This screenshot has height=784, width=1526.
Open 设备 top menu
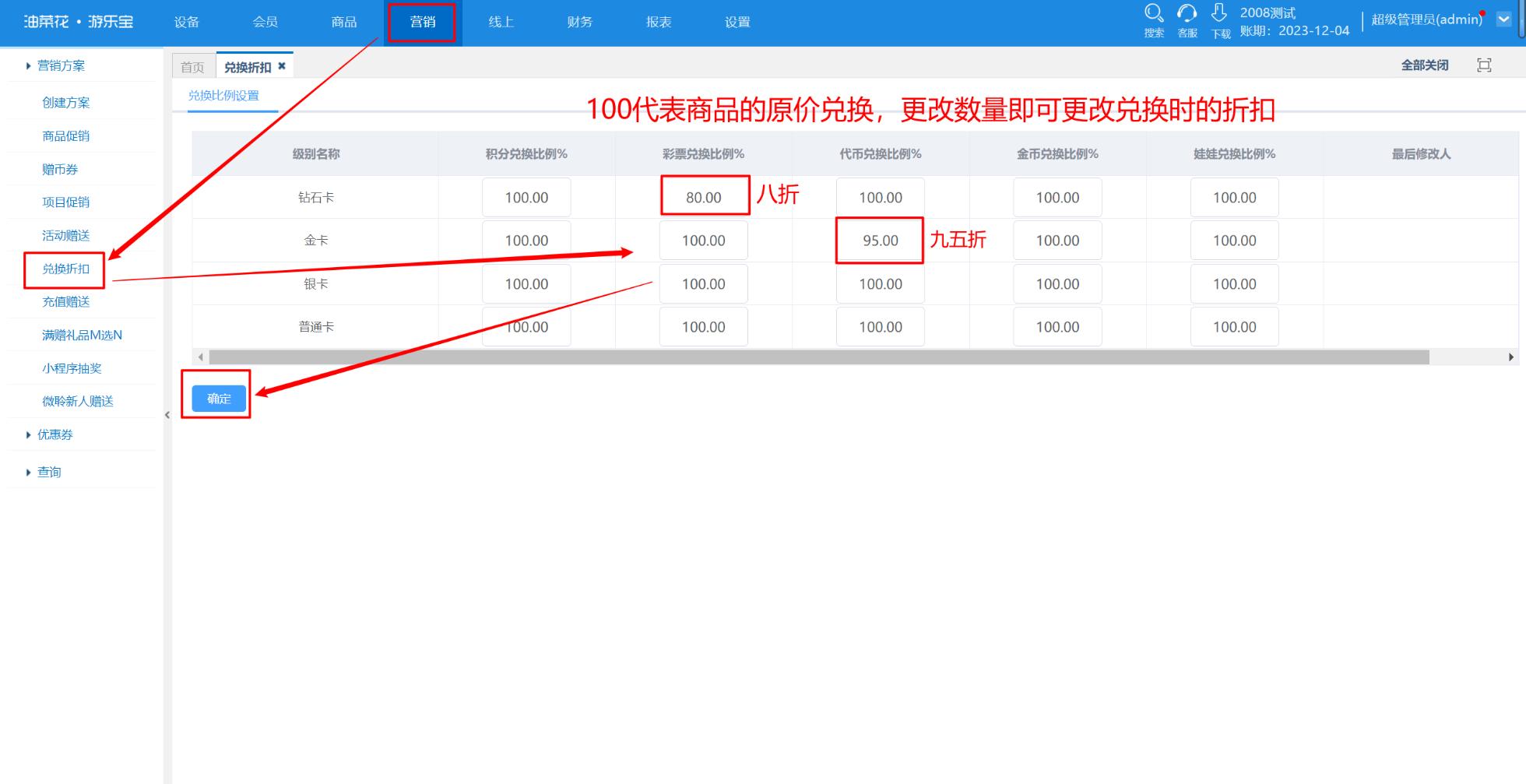pyautogui.click(x=187, y=22)
